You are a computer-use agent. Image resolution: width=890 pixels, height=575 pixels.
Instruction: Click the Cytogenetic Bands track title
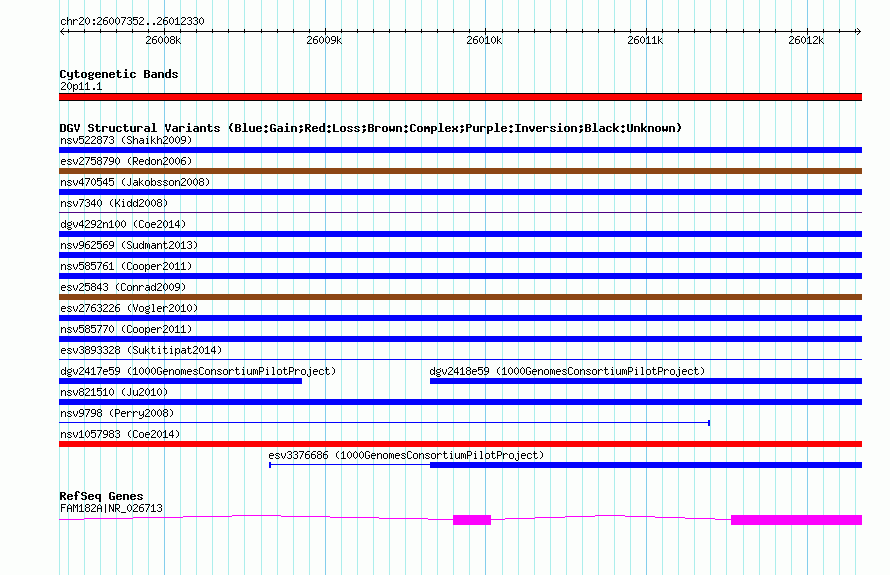[x=119, y=74]
